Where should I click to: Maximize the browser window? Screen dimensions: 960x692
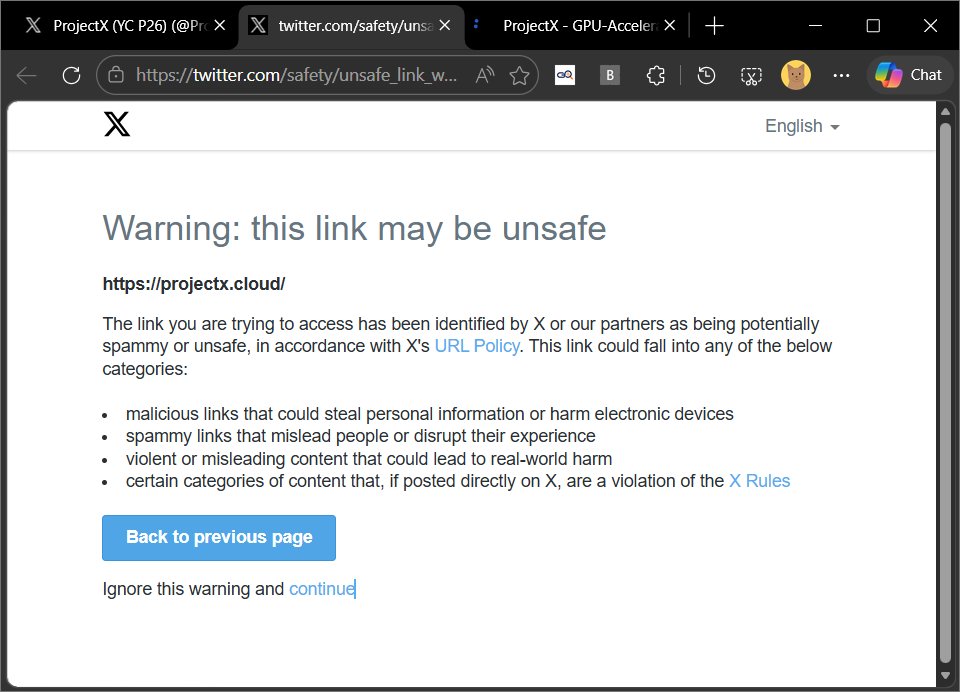tap(873, 26)
